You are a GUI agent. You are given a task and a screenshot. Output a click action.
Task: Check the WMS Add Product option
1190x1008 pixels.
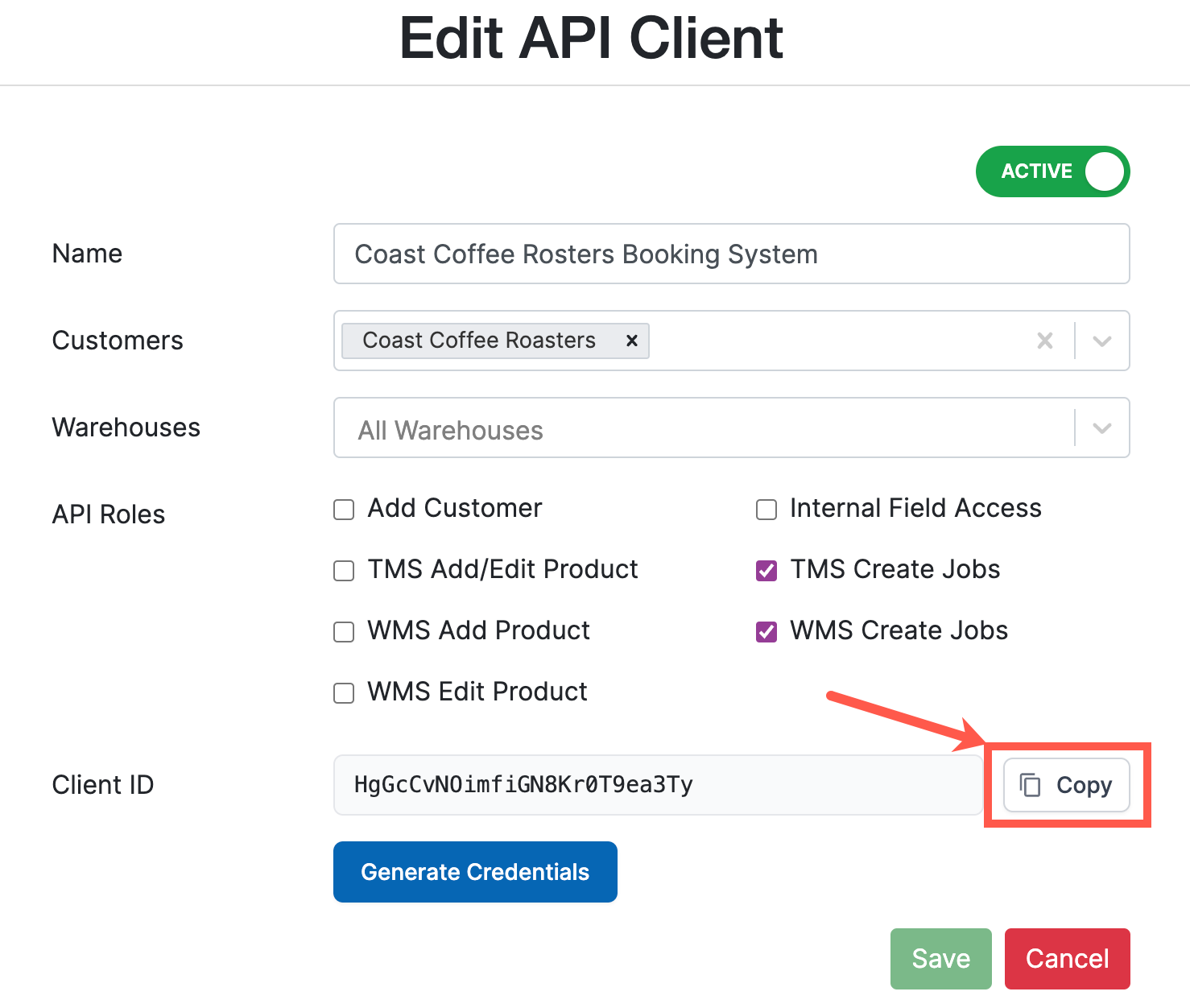click(344, 631)
